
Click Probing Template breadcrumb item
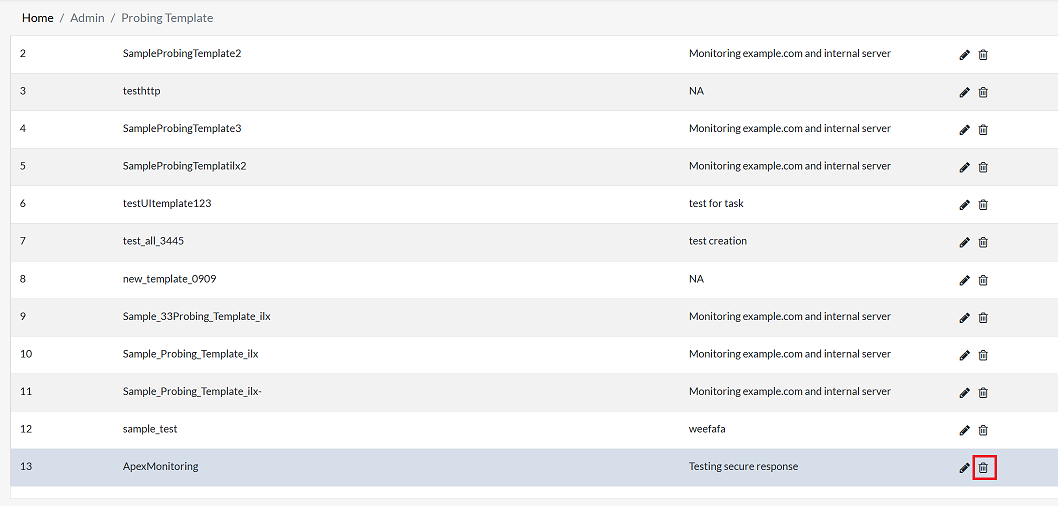tap(167, 18)
